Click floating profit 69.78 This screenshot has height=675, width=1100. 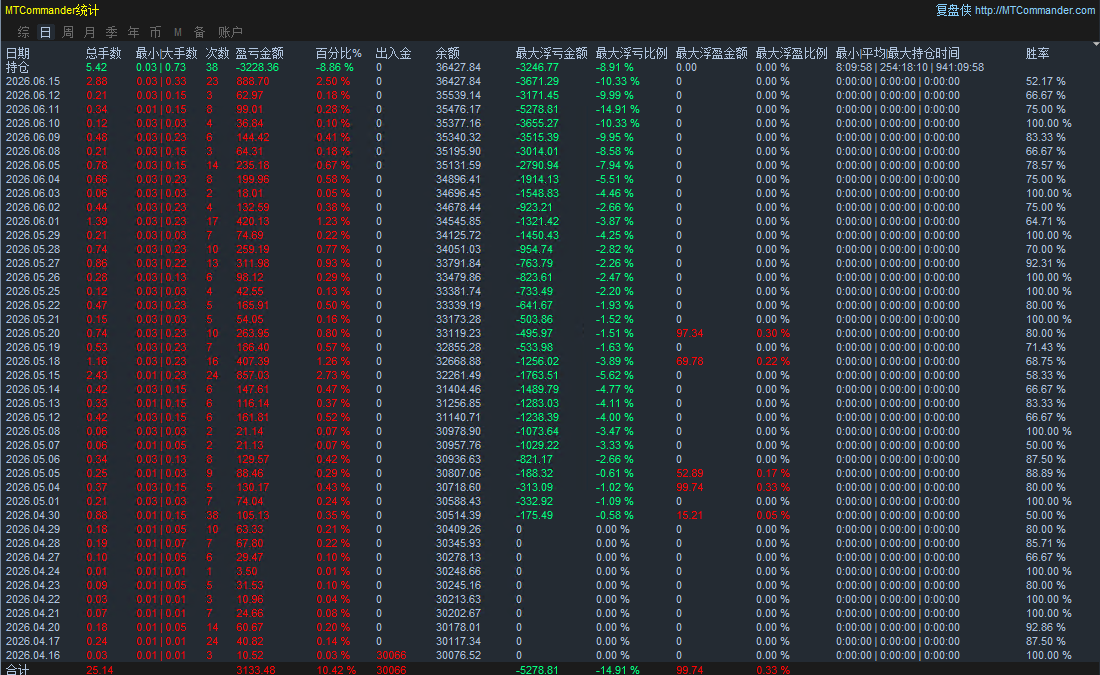coord(690,361)
